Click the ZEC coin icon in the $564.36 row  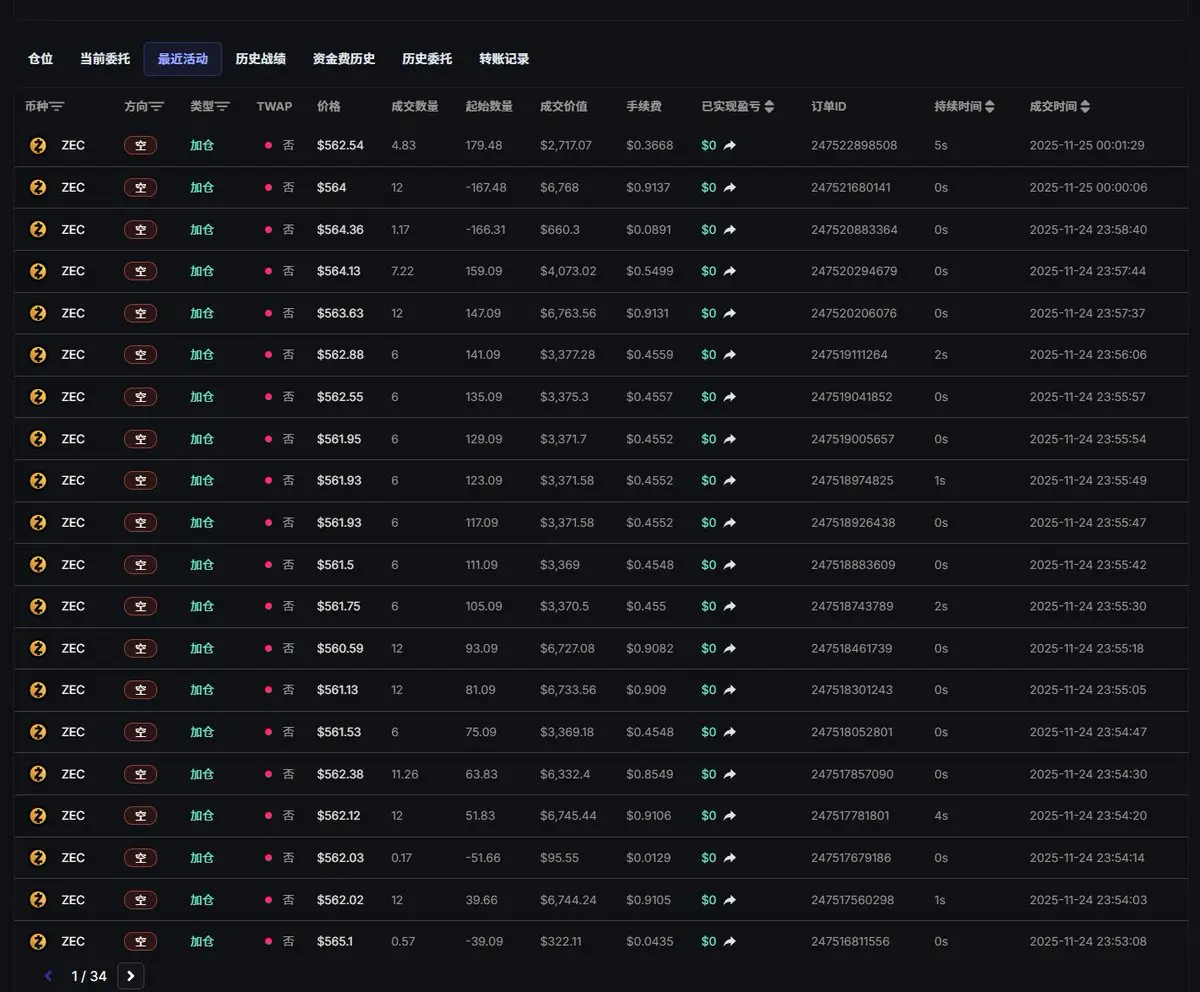point(38,229)
